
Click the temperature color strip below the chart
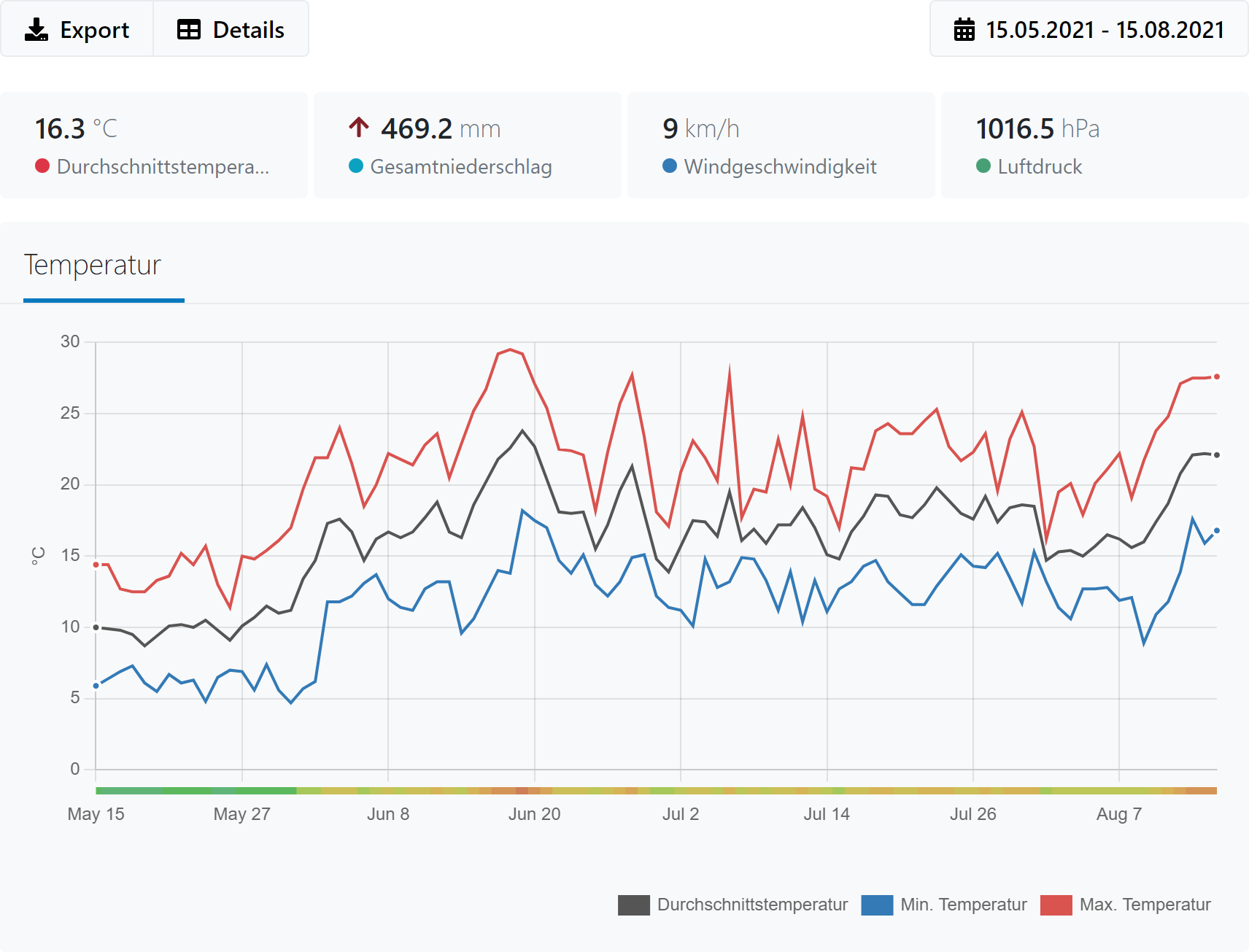pos(656,791)
